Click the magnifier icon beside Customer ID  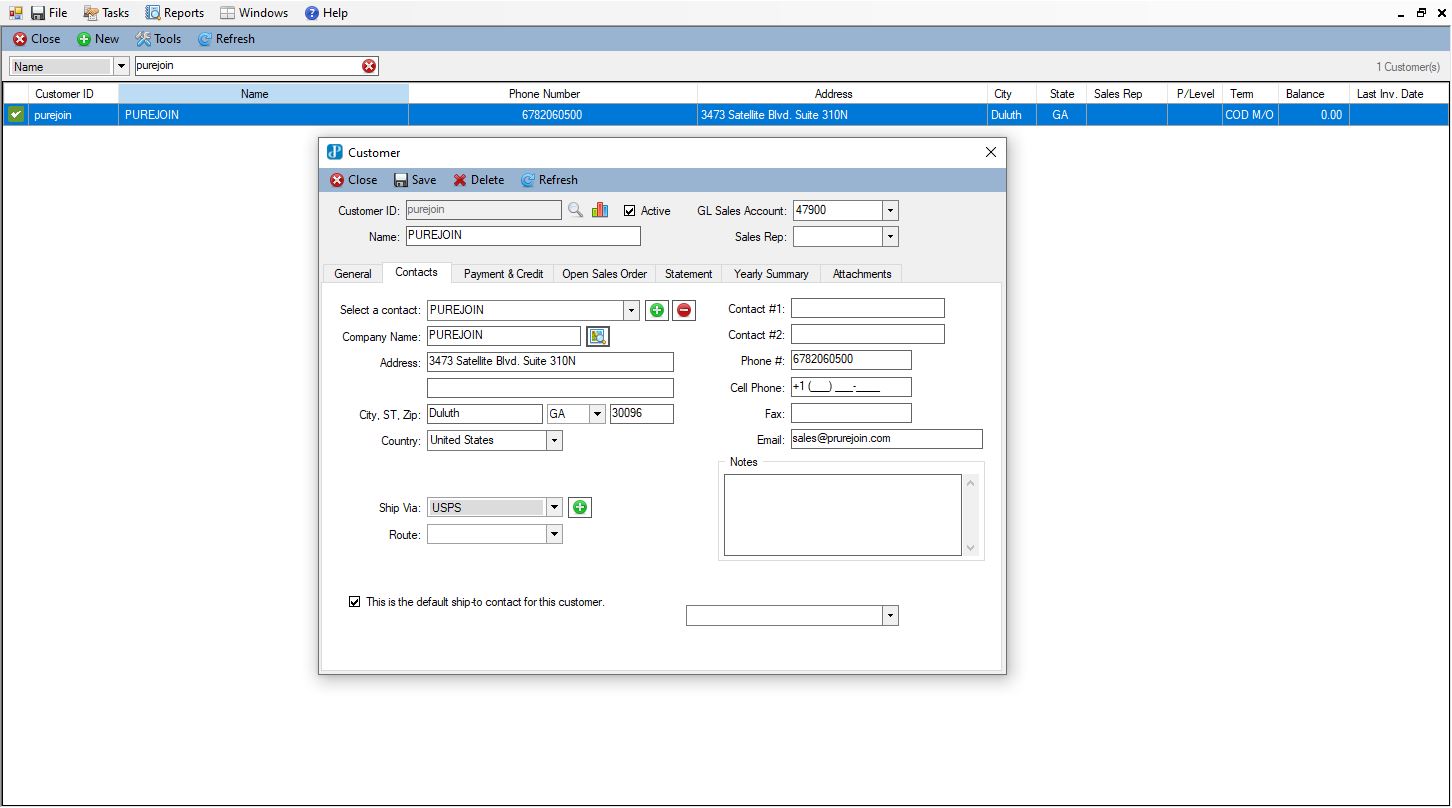pyautogui.click(x=575, y=210)
